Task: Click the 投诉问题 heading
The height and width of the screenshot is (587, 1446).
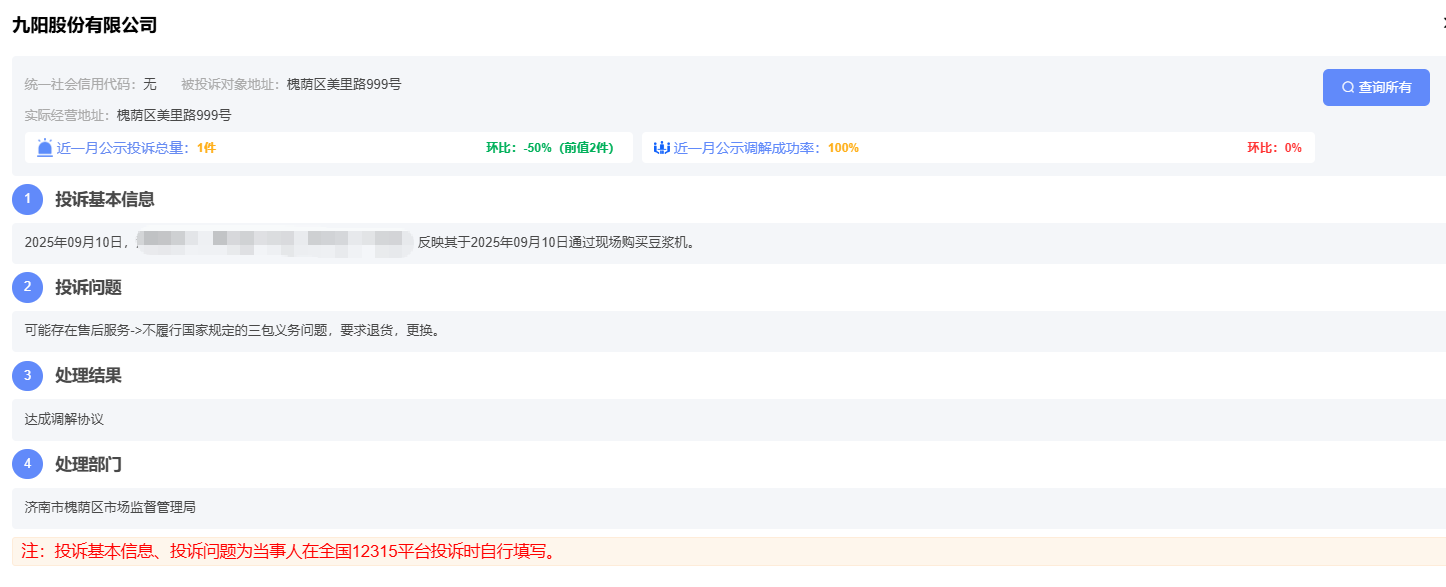Action: point(88,288)
